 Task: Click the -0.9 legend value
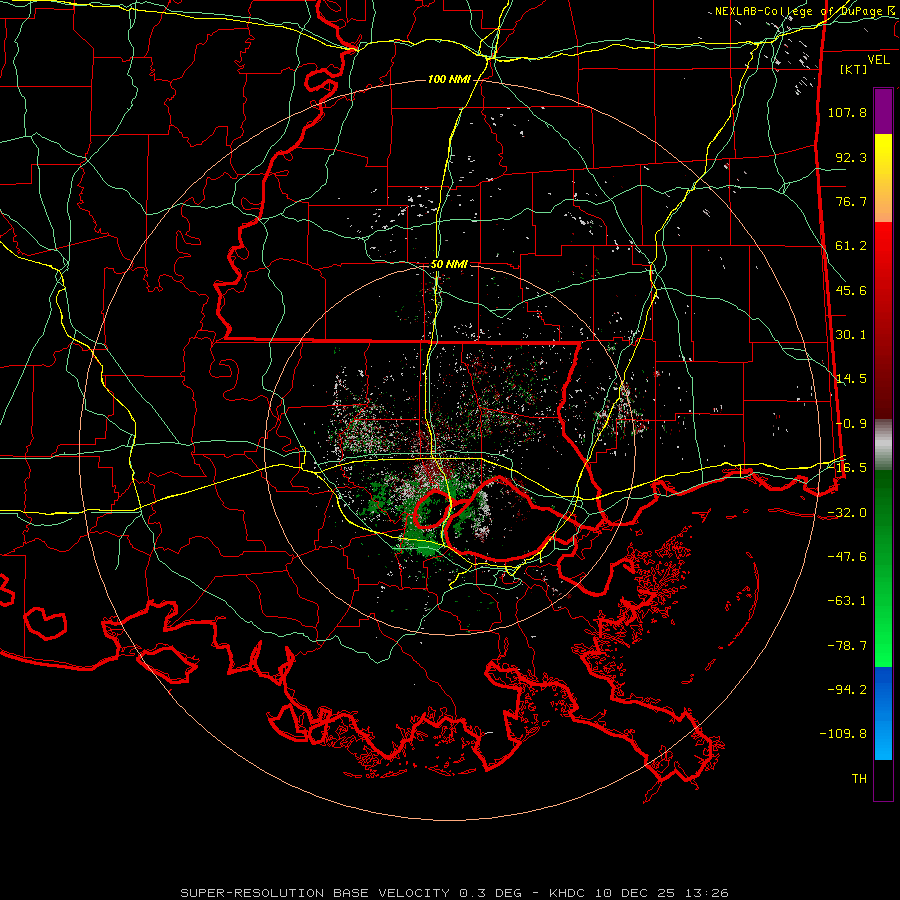pos(851,424)
